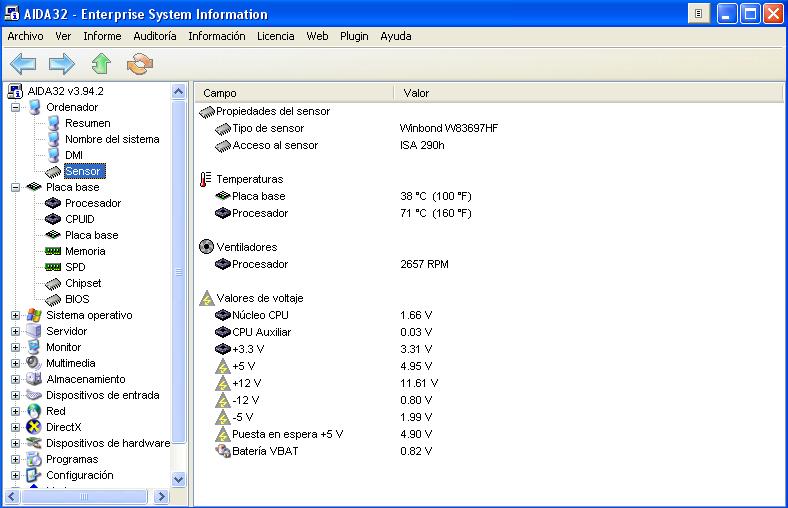Screen dimensions: 788x508
Task: Click the Valor column header
Action: click(416, 93)
